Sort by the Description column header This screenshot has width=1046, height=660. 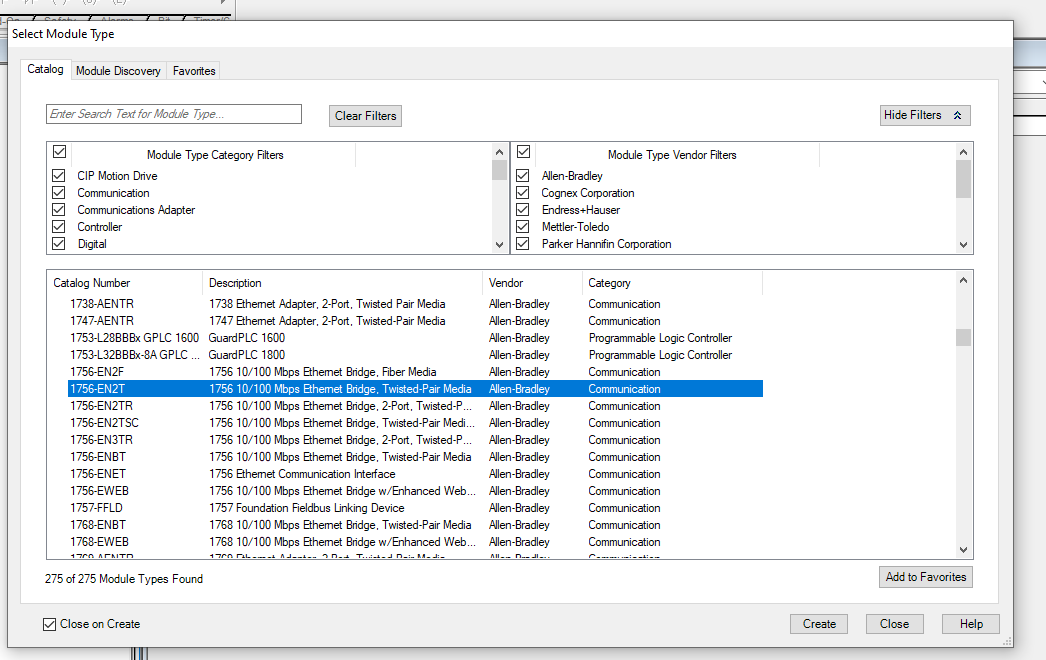(342, 283)
